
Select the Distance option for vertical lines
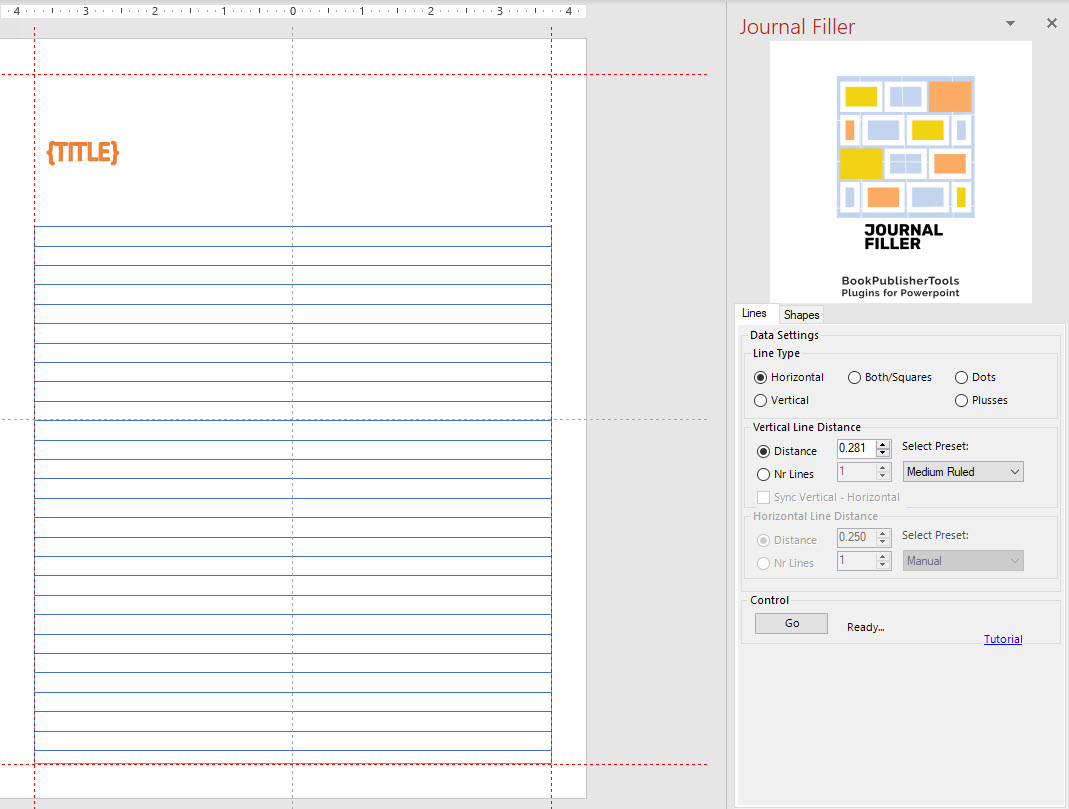[x=764, y=451]
